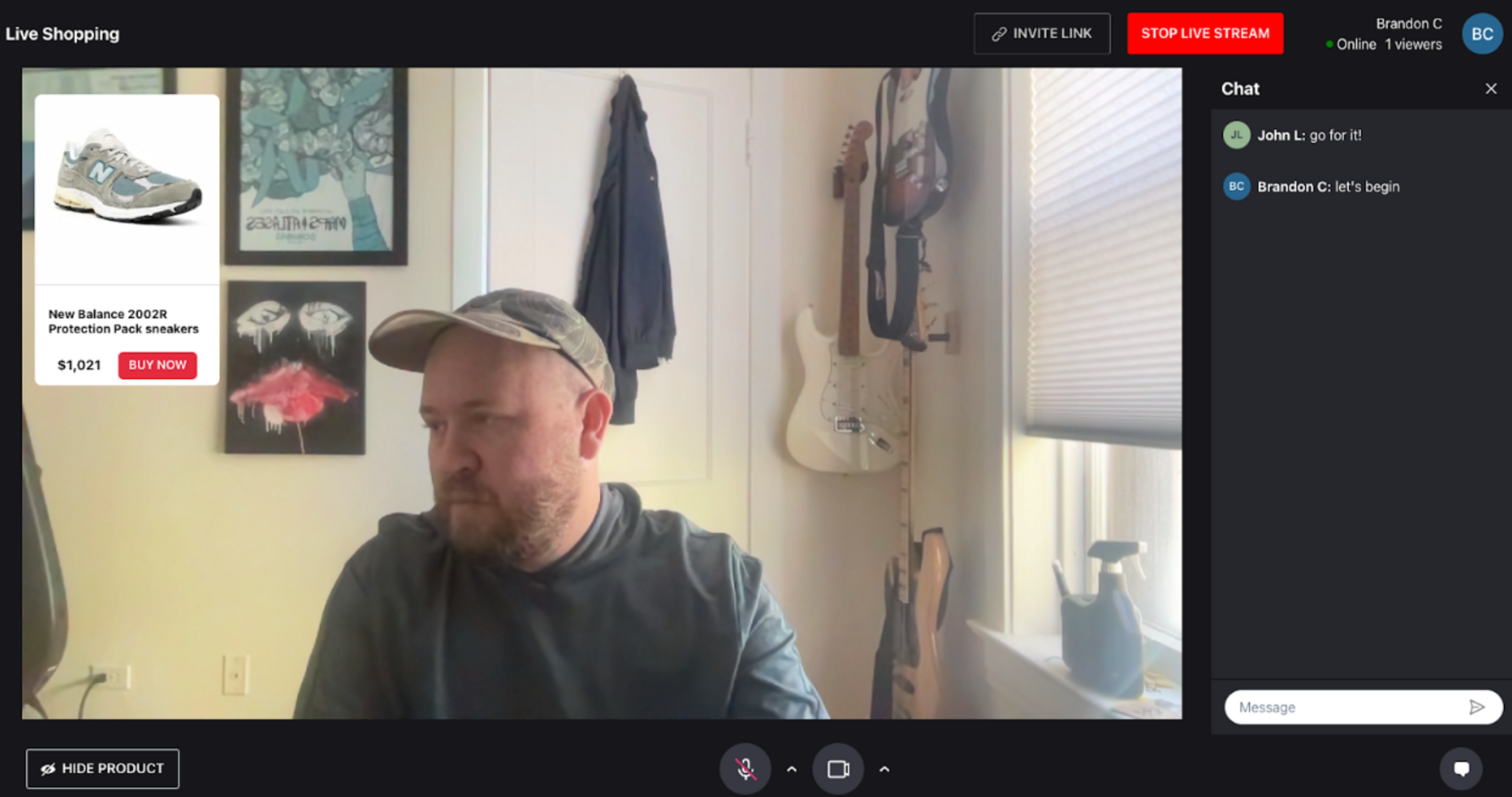
Task: Click the Hide Product button
Action: (101, 768)
